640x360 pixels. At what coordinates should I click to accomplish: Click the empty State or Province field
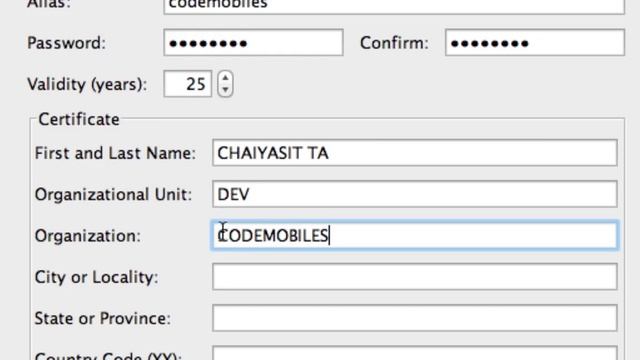click(x=415, y=318)
